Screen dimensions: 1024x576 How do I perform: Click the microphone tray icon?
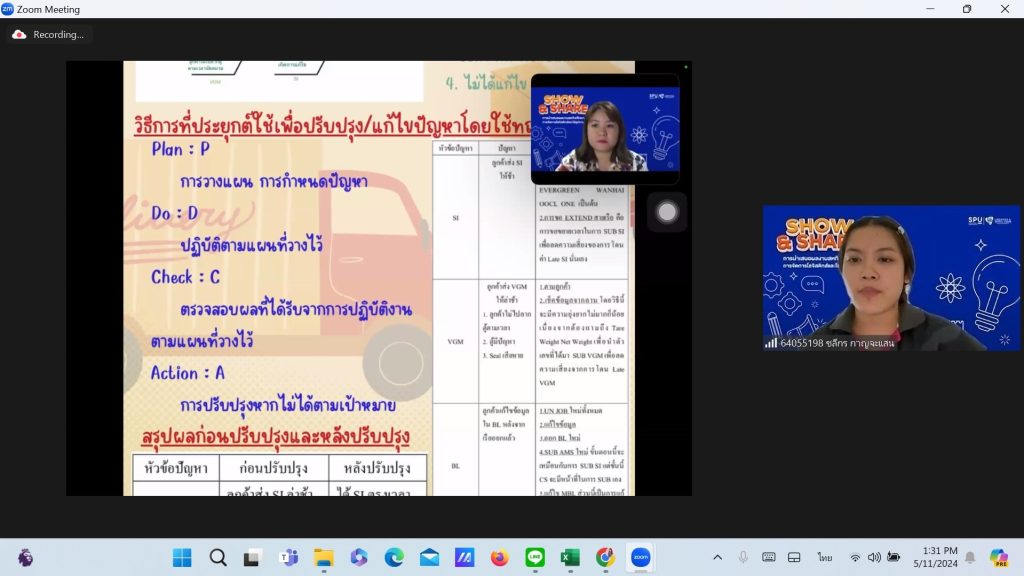743,558
